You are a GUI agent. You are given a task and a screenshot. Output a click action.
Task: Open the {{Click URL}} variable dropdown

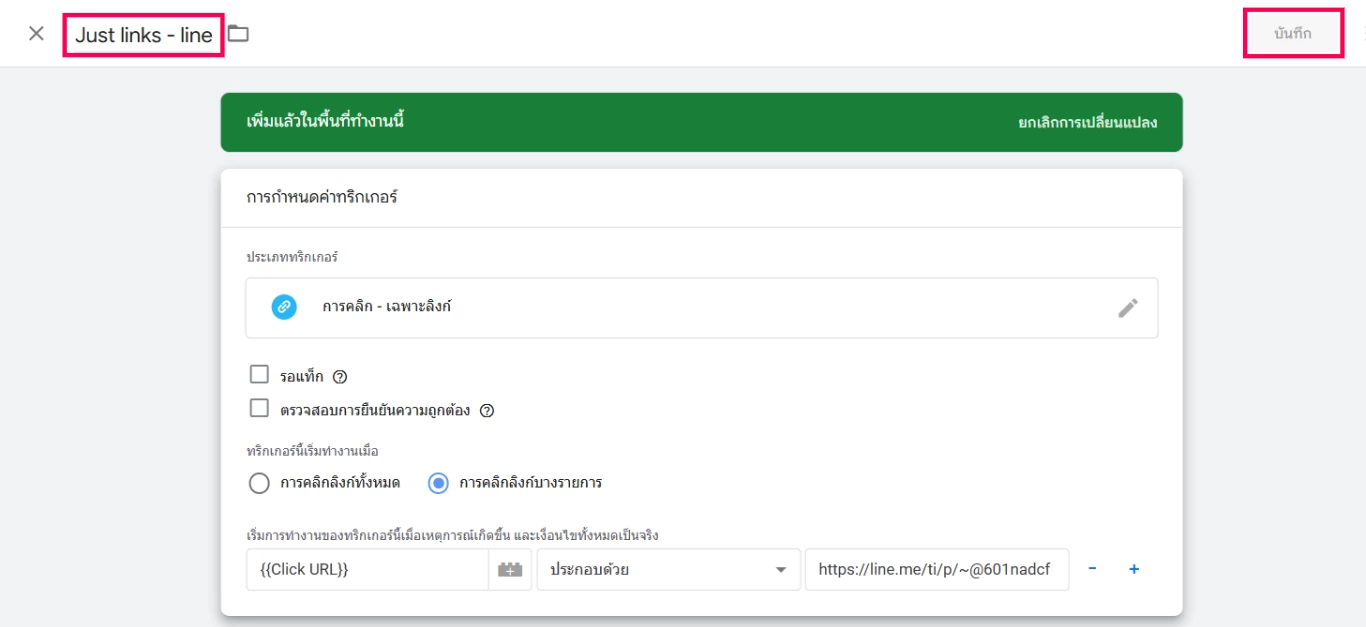click(367, 570)
